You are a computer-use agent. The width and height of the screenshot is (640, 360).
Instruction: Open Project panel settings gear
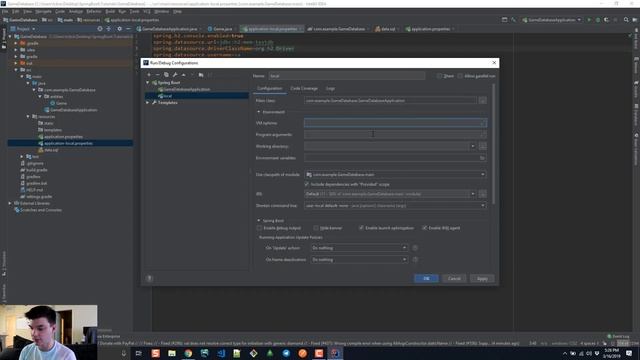point(119,29)
